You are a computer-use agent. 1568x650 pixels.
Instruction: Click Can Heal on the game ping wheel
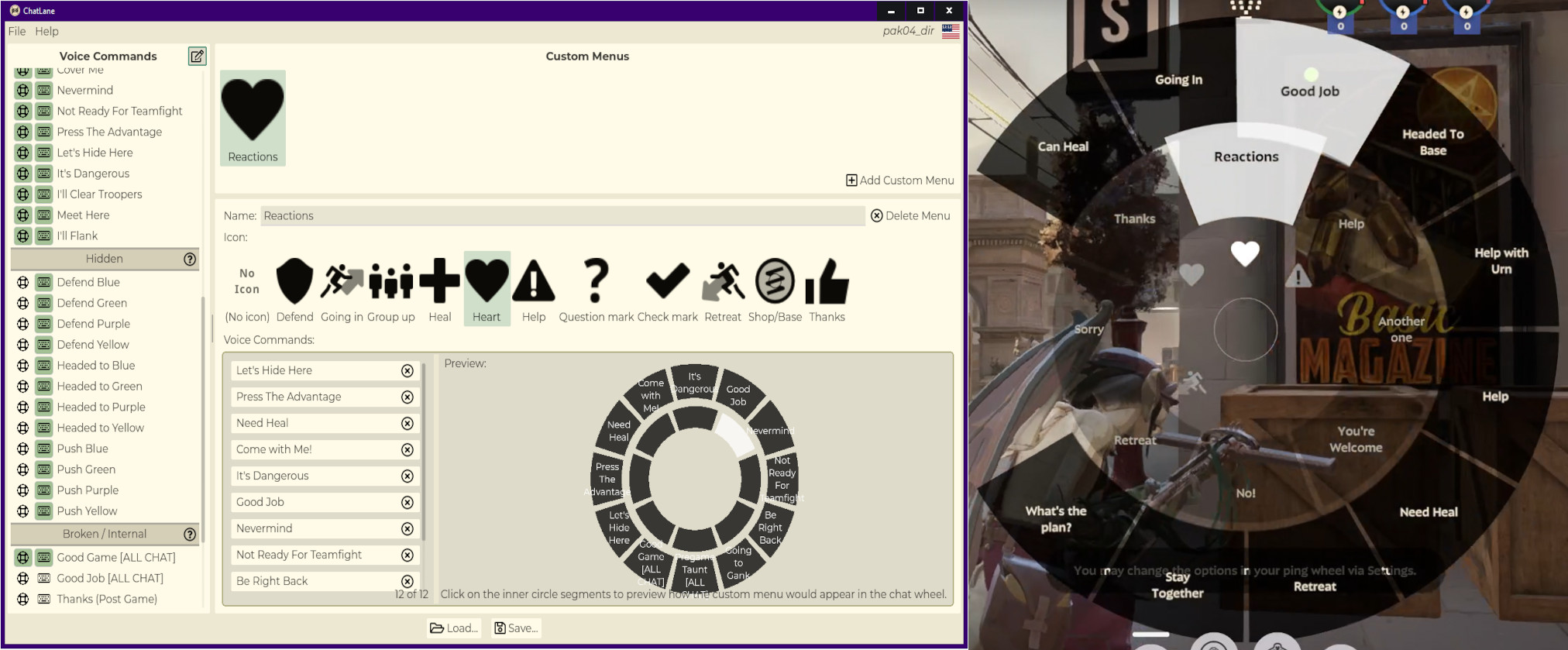(x=1063, y=147)
